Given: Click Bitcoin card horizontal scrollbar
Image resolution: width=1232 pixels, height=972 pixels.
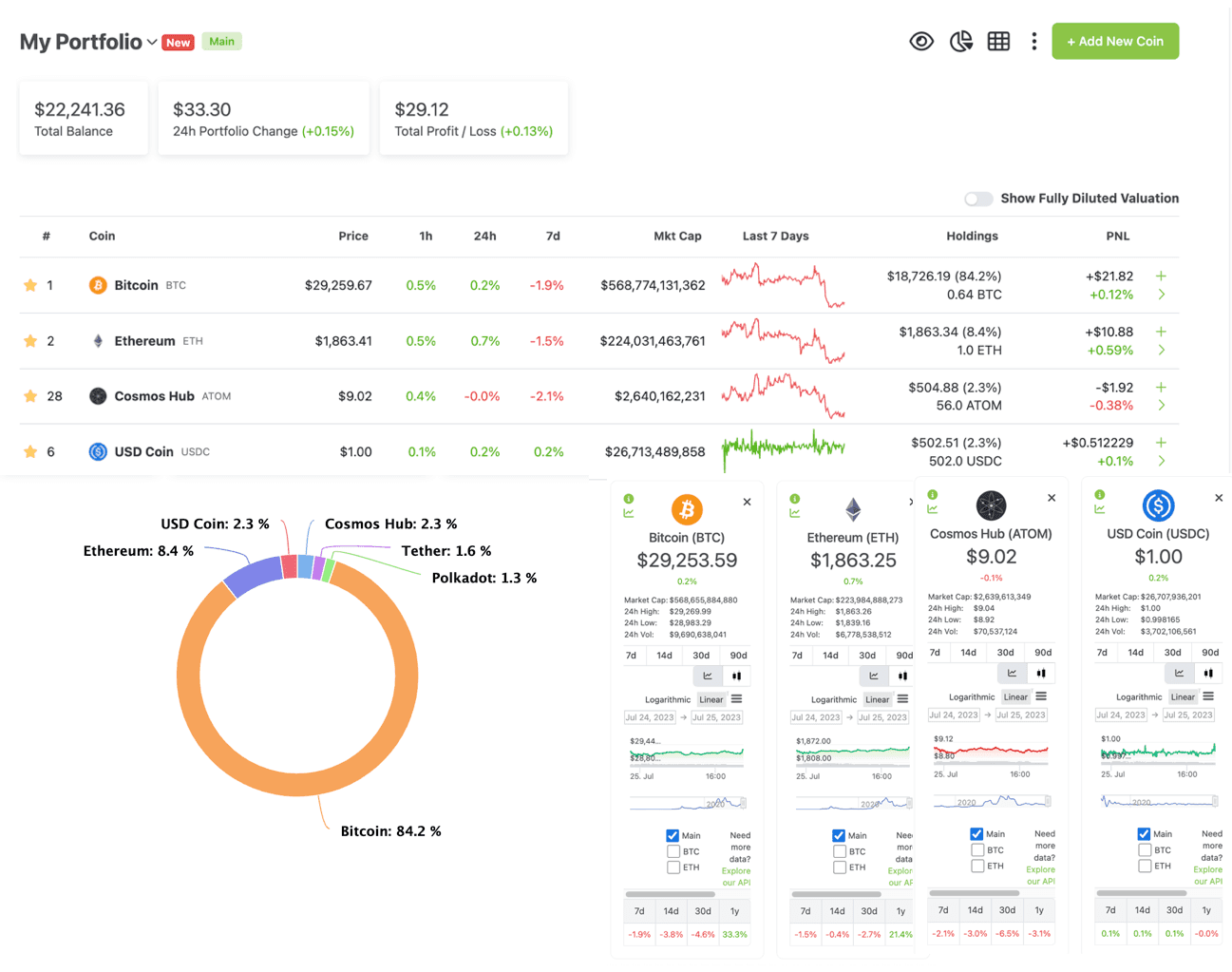Looking at the screenshot, I should tap(670, 894).
